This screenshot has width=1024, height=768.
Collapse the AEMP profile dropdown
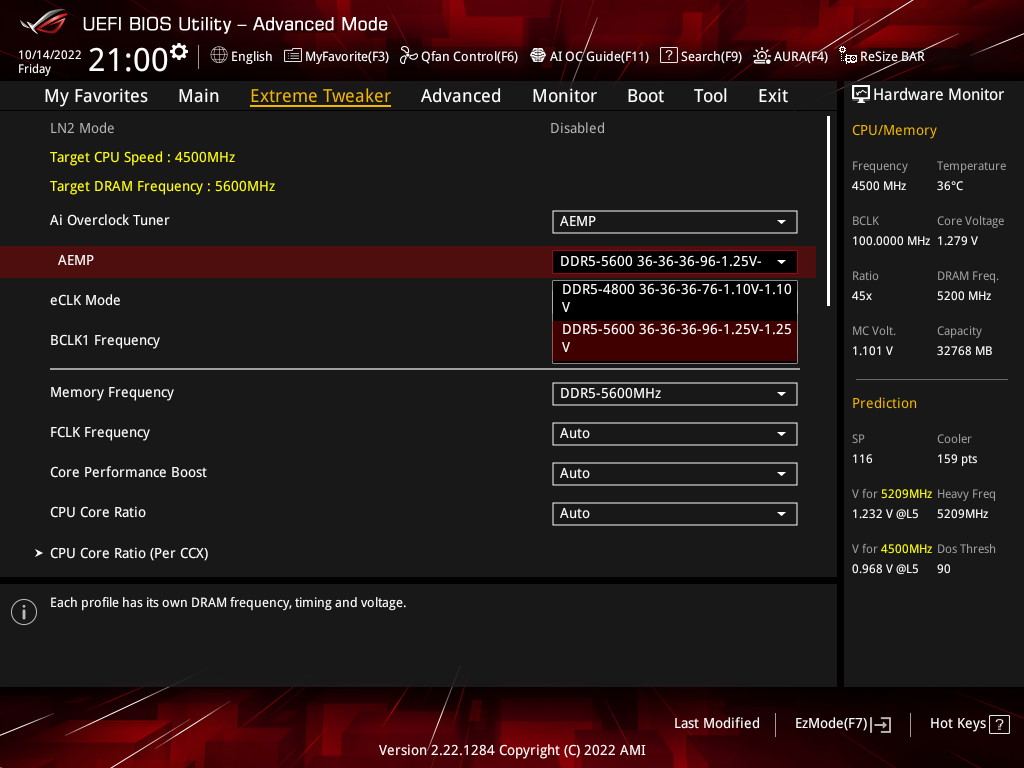675,262
